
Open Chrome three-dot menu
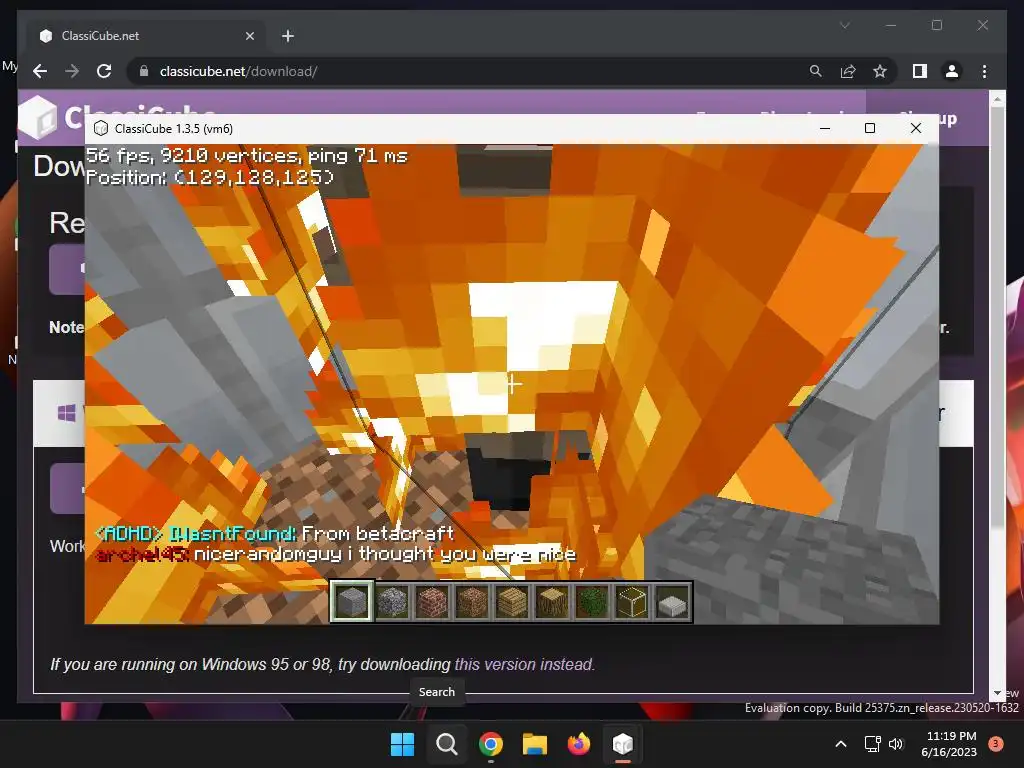(x=984, y=71)
